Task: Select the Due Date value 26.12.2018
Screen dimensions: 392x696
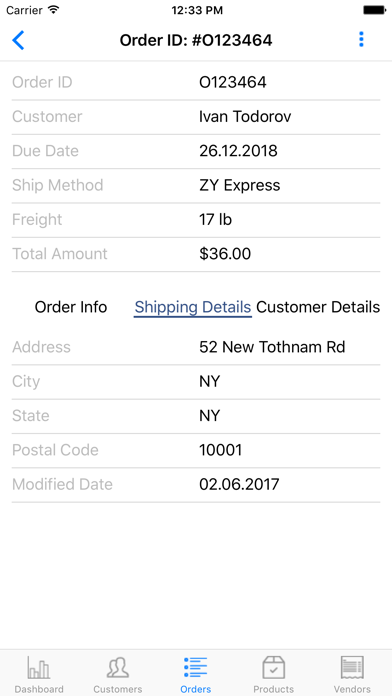Action: pos(238,151)
